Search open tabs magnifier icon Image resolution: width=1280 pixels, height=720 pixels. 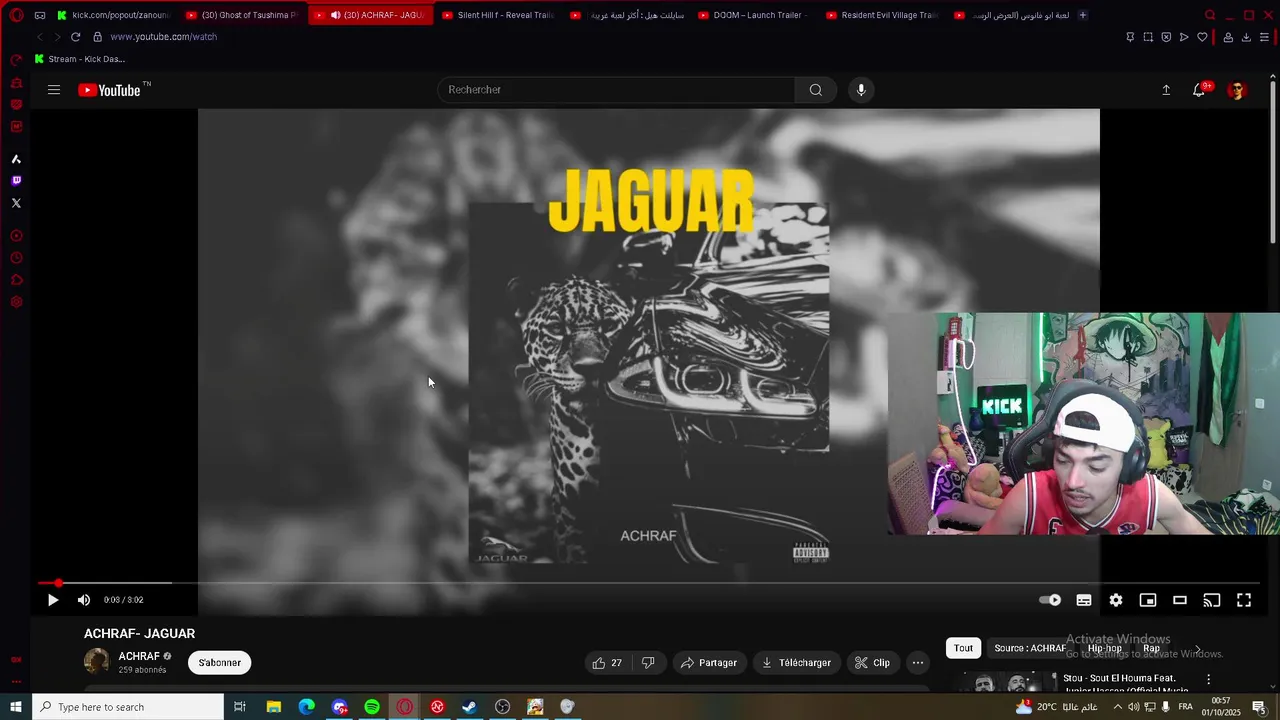1210,15
